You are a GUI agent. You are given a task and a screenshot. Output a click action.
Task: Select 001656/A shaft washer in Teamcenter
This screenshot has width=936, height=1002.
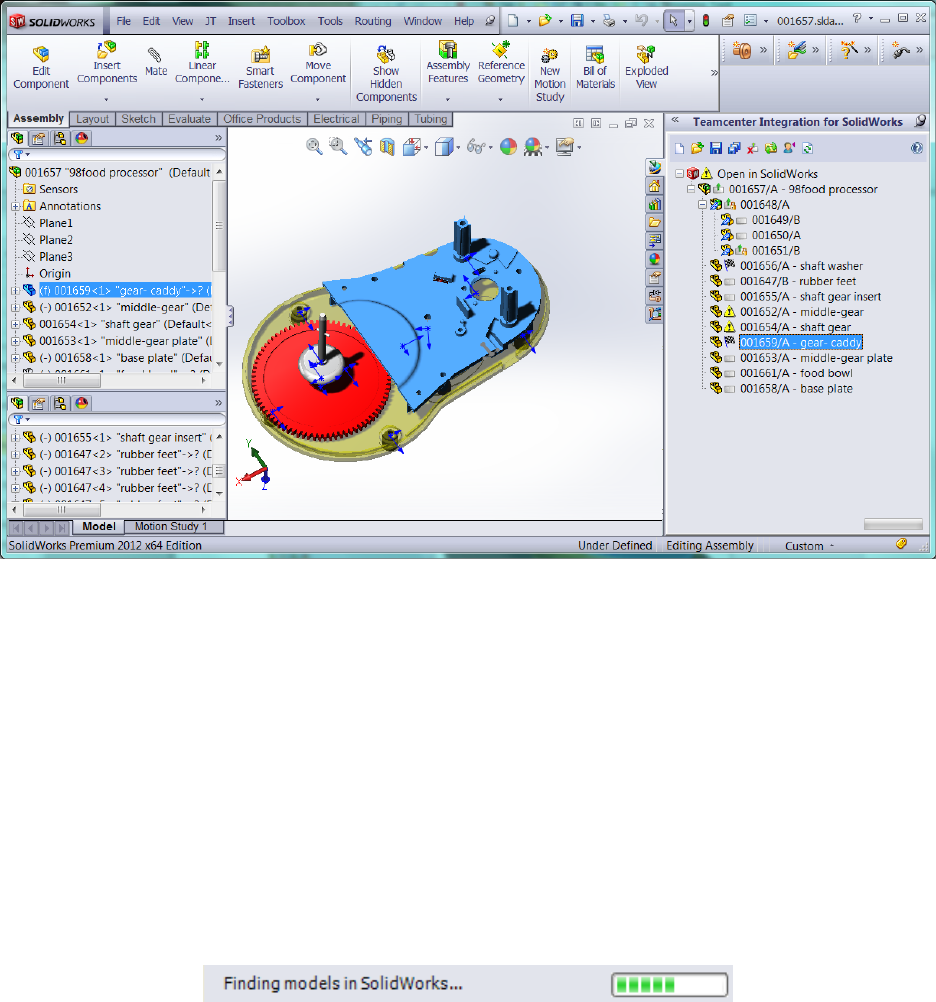pyautogui.click(x=801, y=266)
